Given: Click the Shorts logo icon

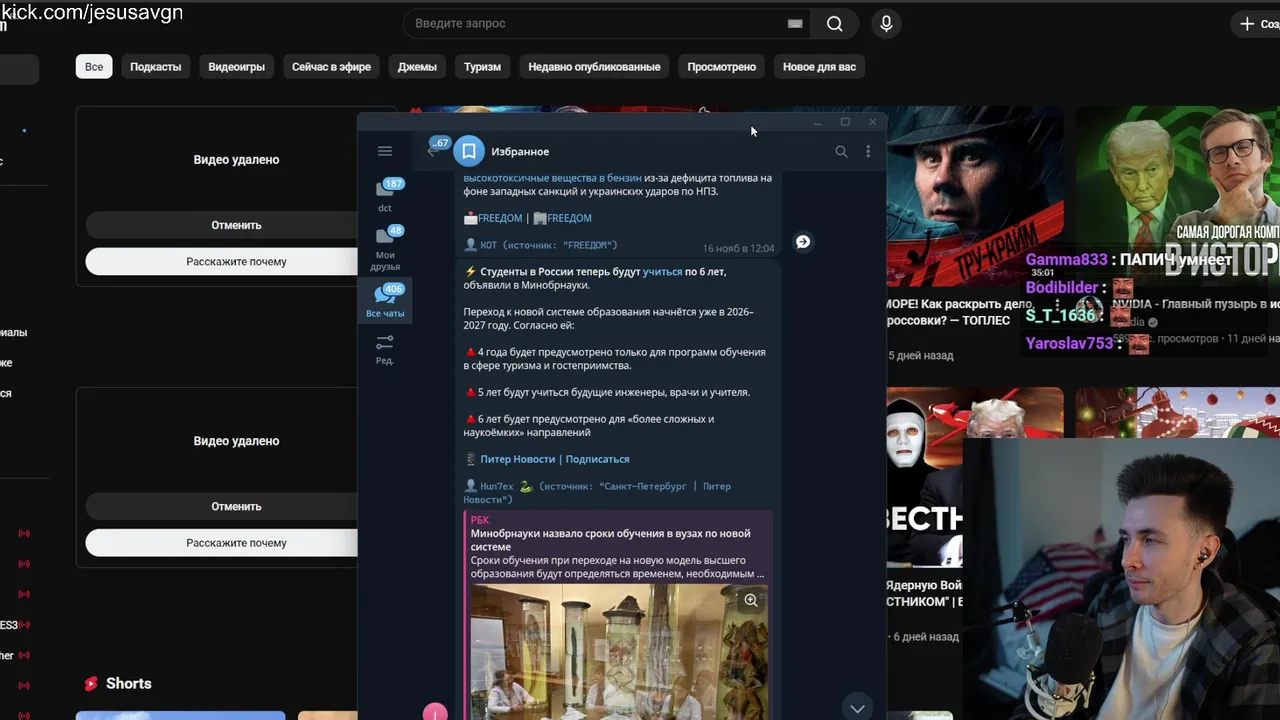Looking at the screenshot, I should [x=91, y=684].
